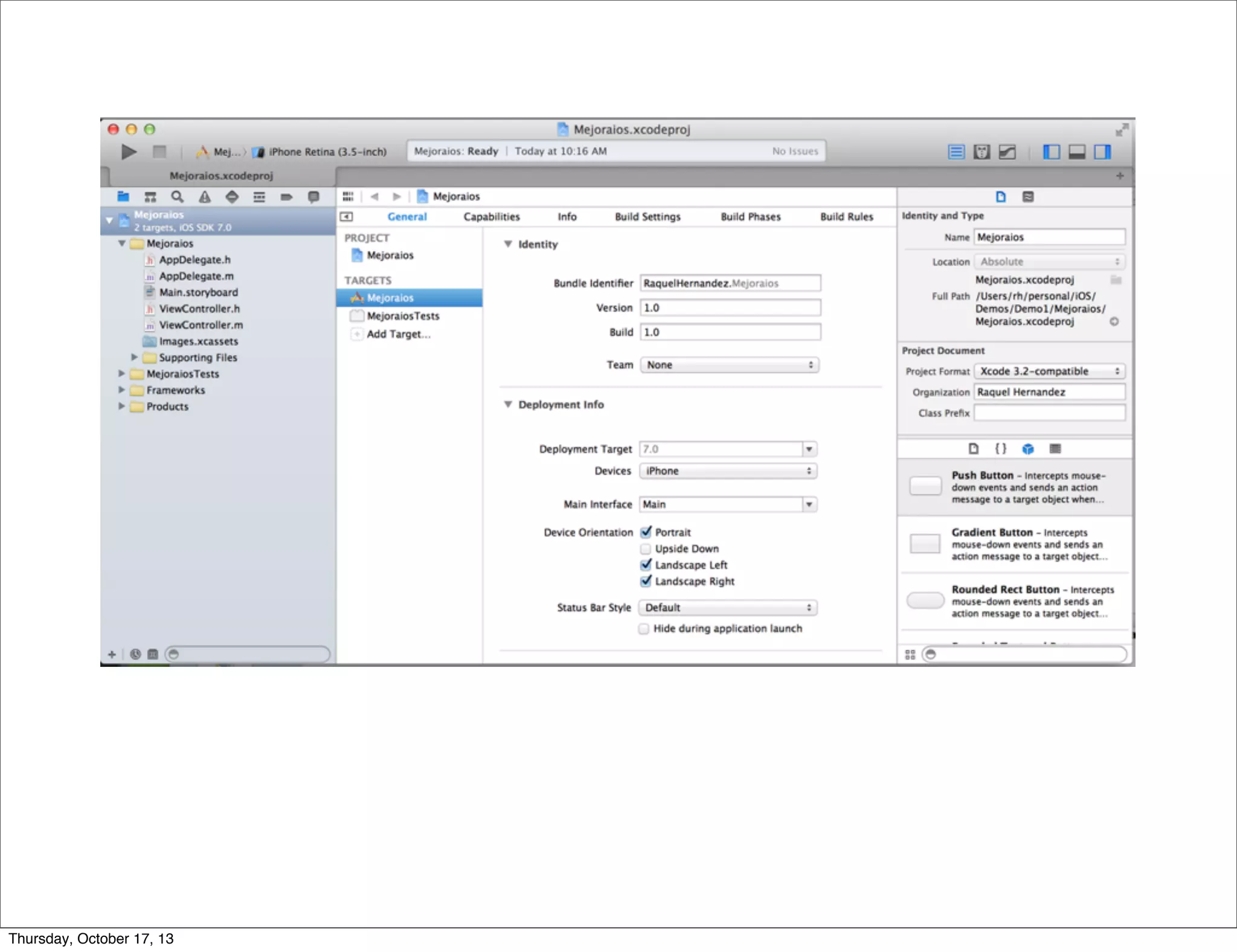Switch to Build Settings tab
Viewport: 1237px width, 952px height.
click(x=647, y=217)
